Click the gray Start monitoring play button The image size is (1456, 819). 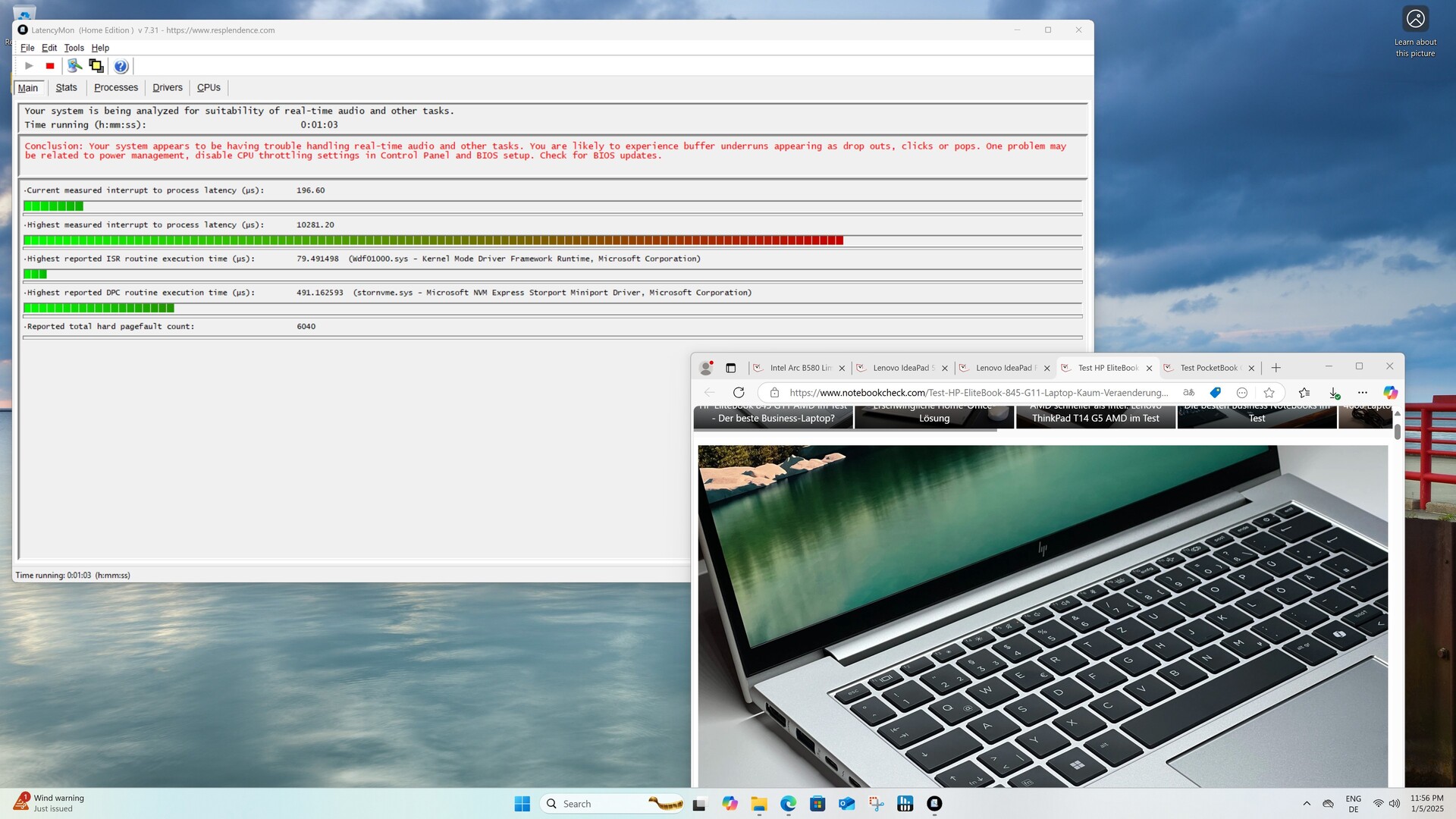coord(29,66)
